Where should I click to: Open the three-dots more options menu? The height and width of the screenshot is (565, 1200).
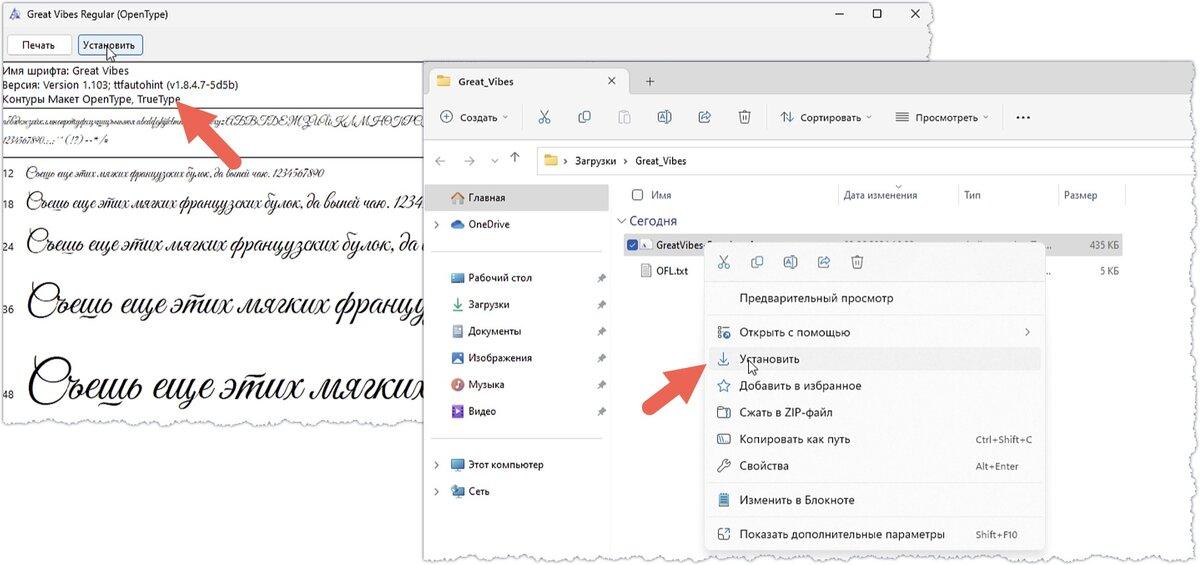pyautogui.click(x=1022, y=117)
